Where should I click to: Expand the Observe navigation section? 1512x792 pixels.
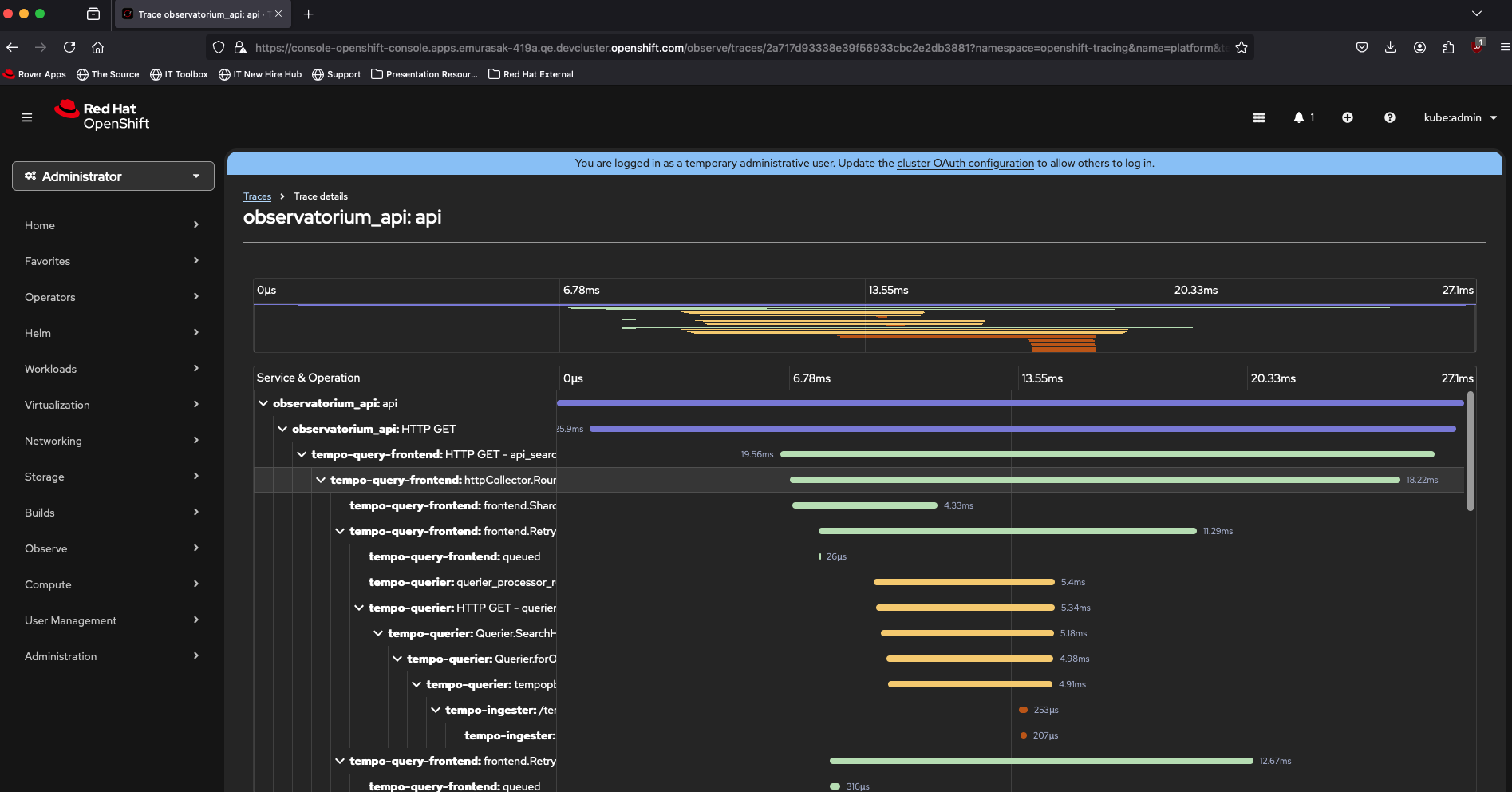(x=112, y=548)
